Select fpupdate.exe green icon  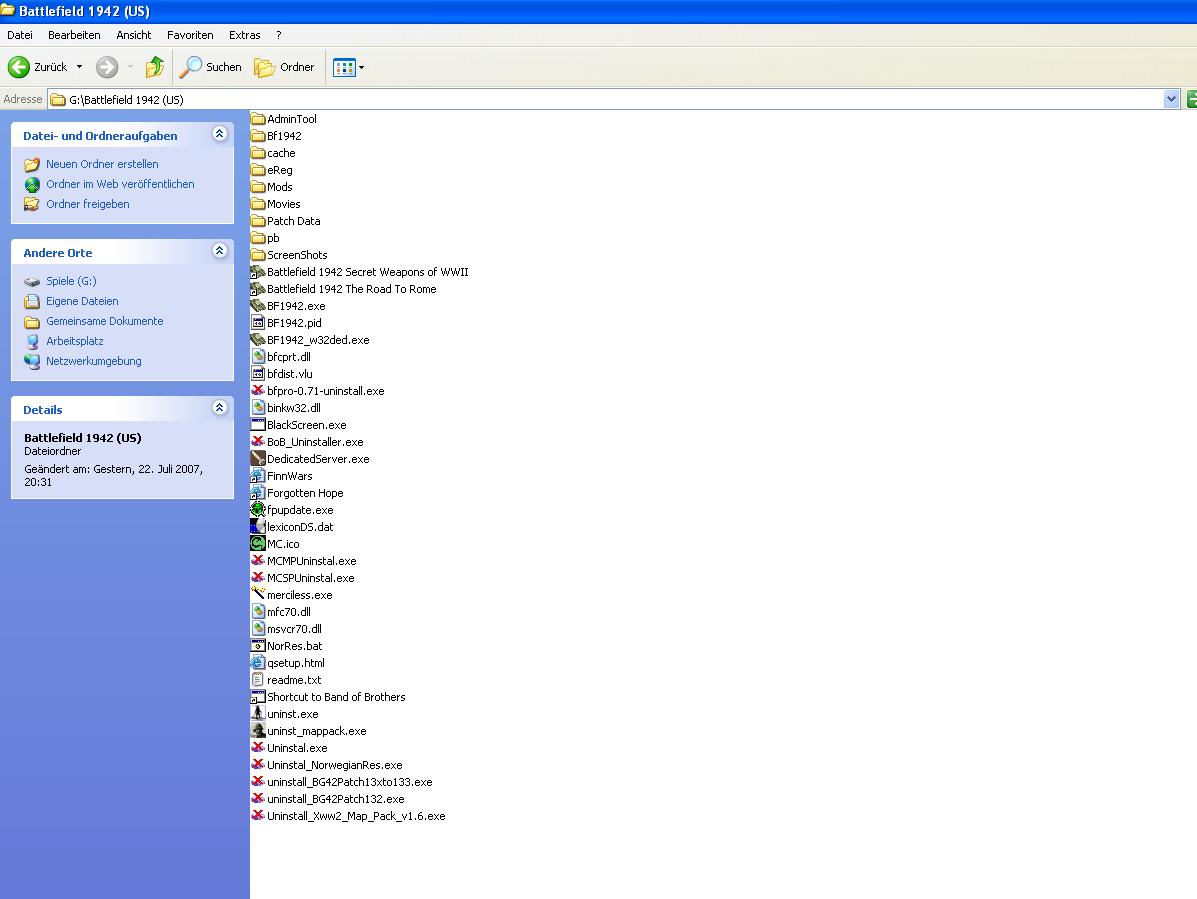258,510
